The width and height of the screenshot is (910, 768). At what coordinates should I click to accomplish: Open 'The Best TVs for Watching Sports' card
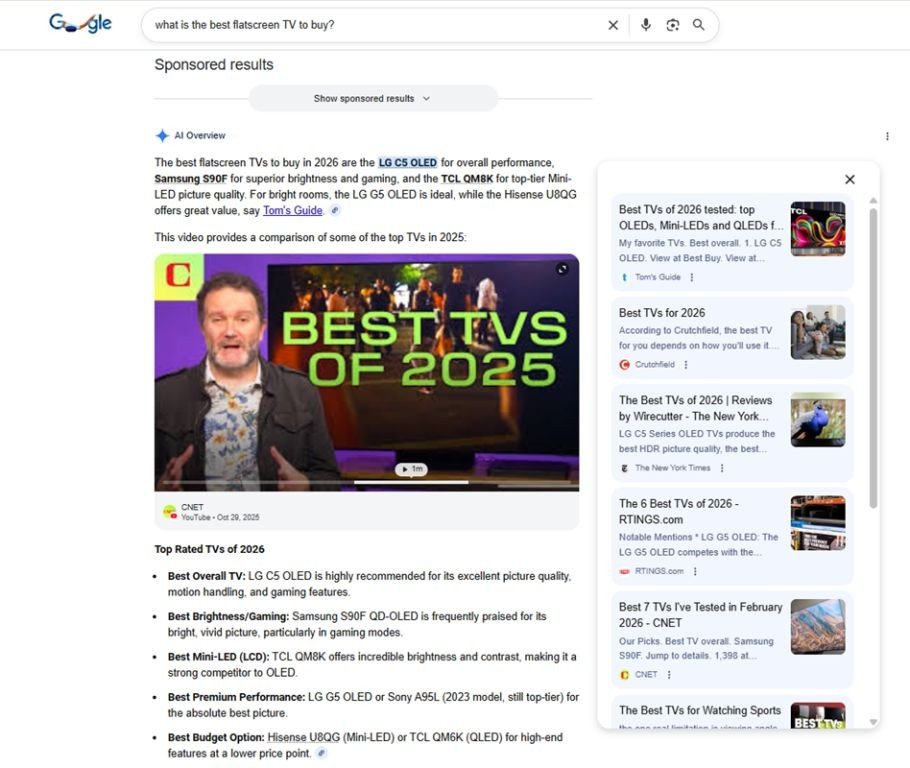[x=732, y=712]
